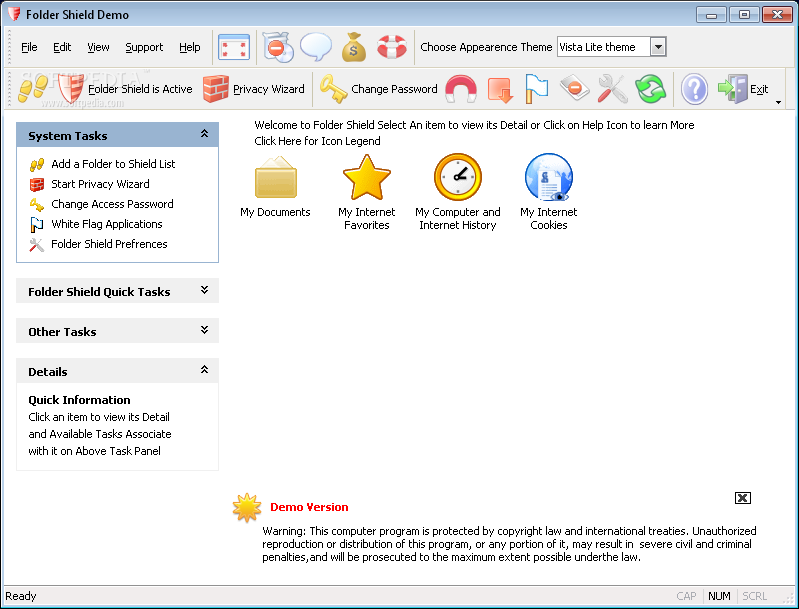
Task: Select My Internet Favorites star icon
Action: click(367, 177)
